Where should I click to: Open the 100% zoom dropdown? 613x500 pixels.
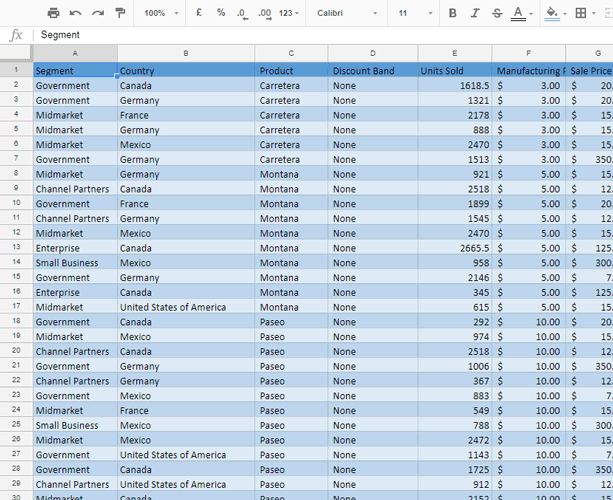click(160, 13)
